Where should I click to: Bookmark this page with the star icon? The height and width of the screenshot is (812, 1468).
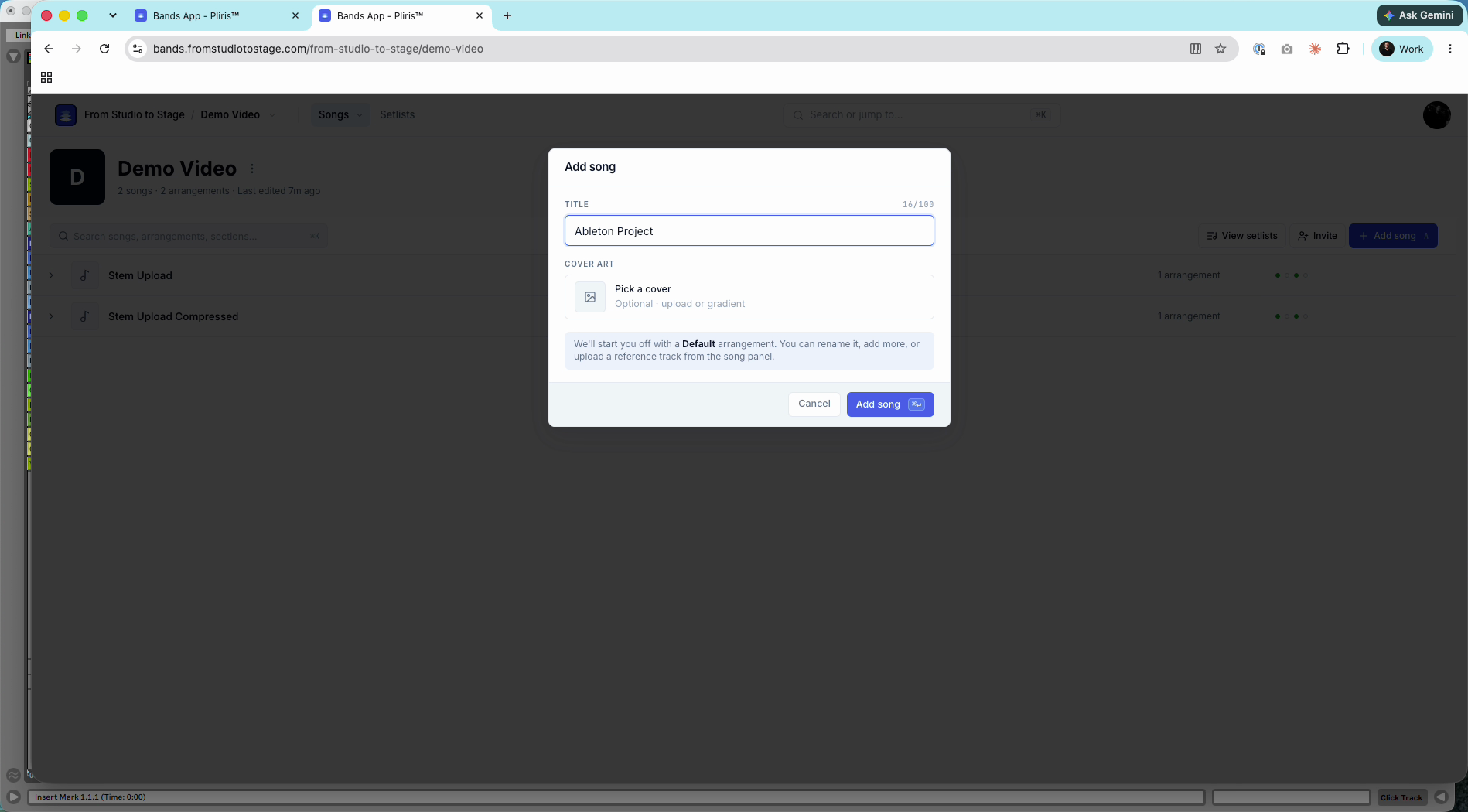pyautogui.click(x=1220, y=49)
